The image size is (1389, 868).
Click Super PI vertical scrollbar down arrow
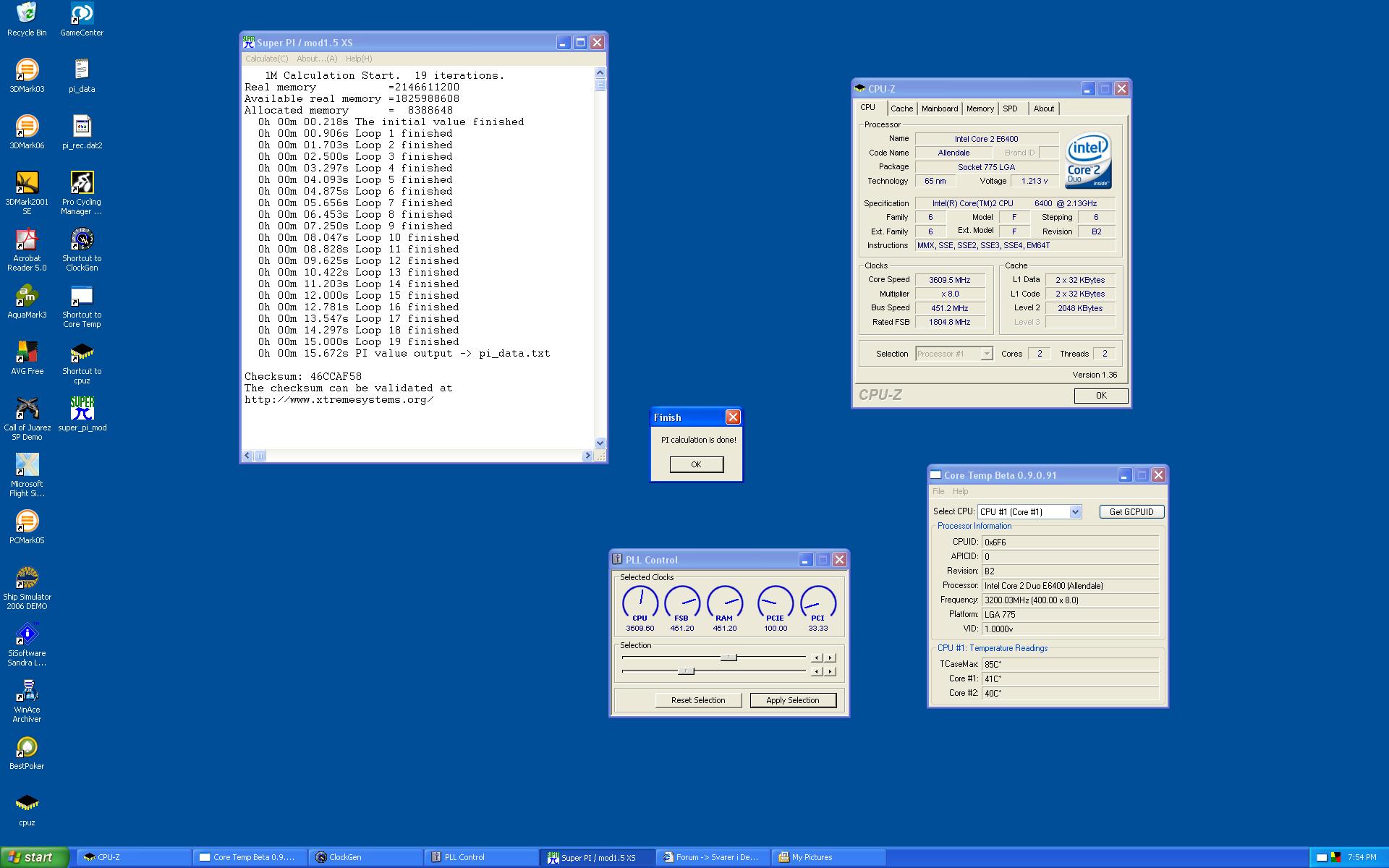600,443
